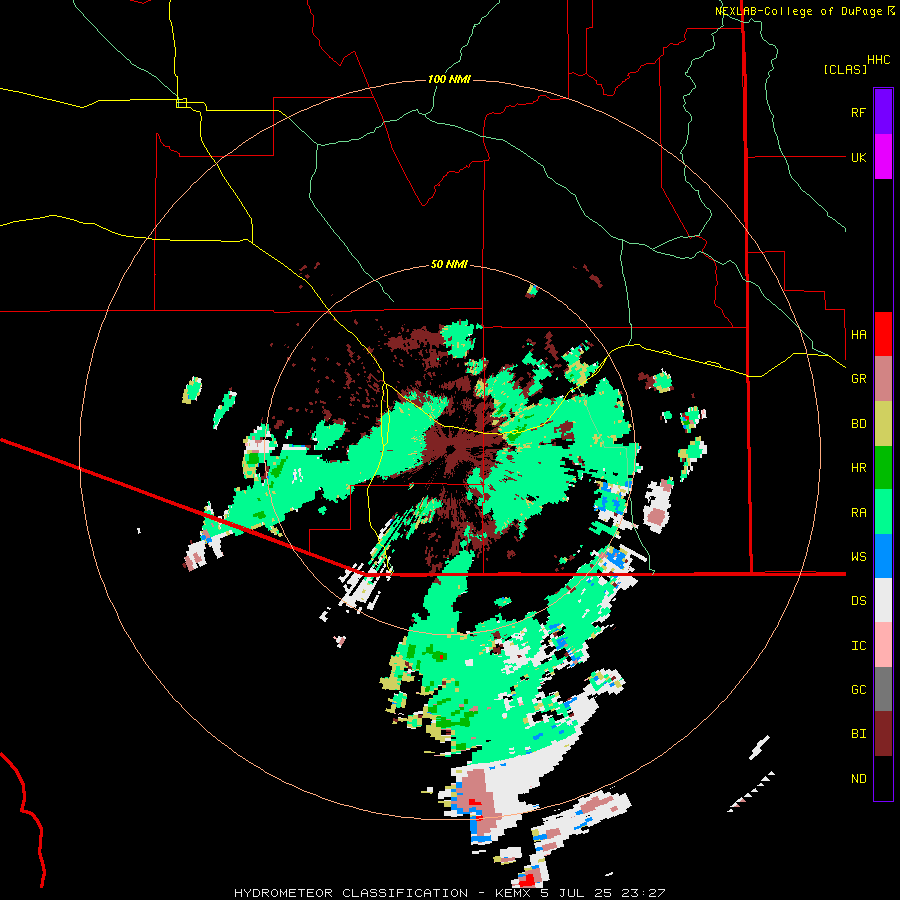Click the small yellow square city marker

181,103
